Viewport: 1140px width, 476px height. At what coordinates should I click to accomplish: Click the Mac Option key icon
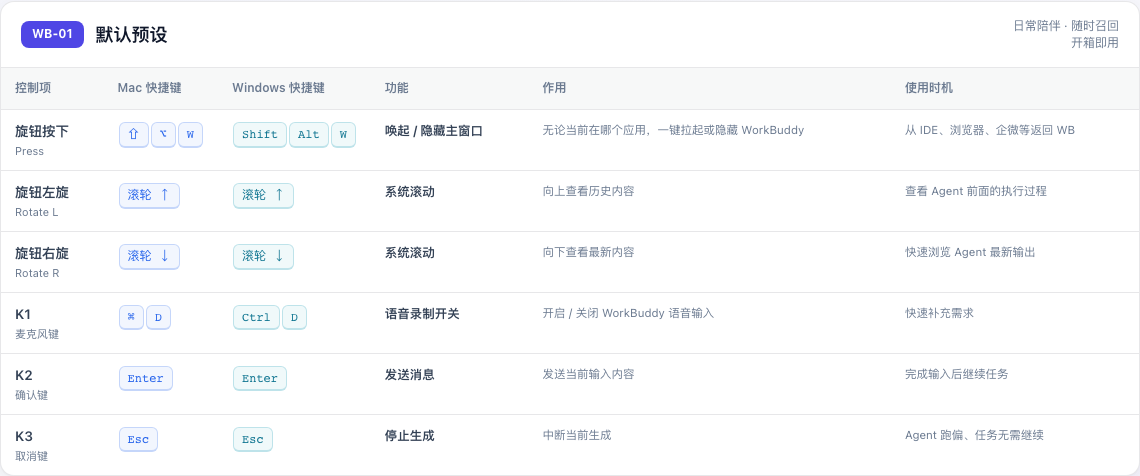point(164,135)
